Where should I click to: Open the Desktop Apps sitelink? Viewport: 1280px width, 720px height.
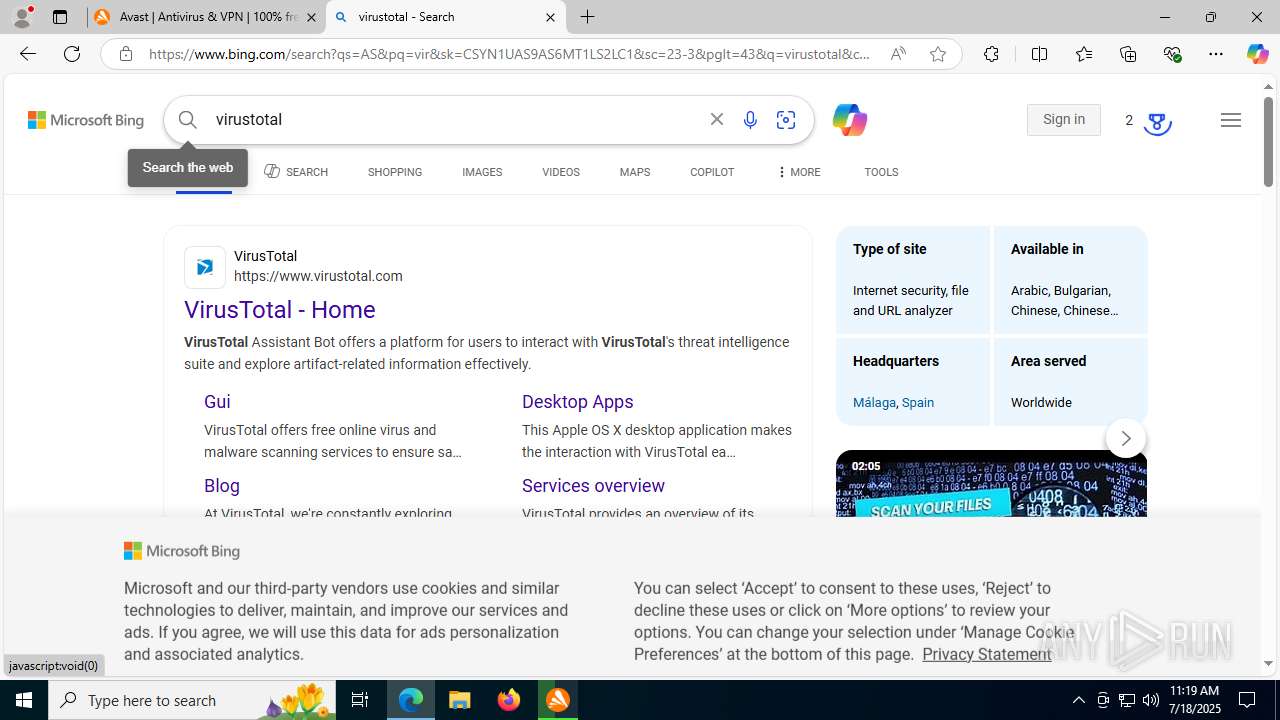click(578, 402)
